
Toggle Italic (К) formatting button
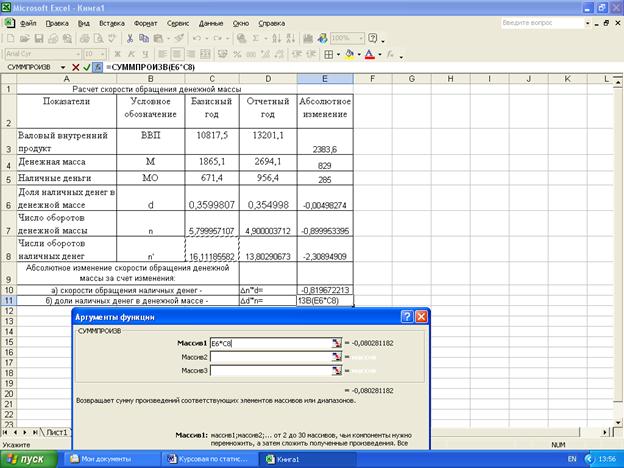click(131, 54)
